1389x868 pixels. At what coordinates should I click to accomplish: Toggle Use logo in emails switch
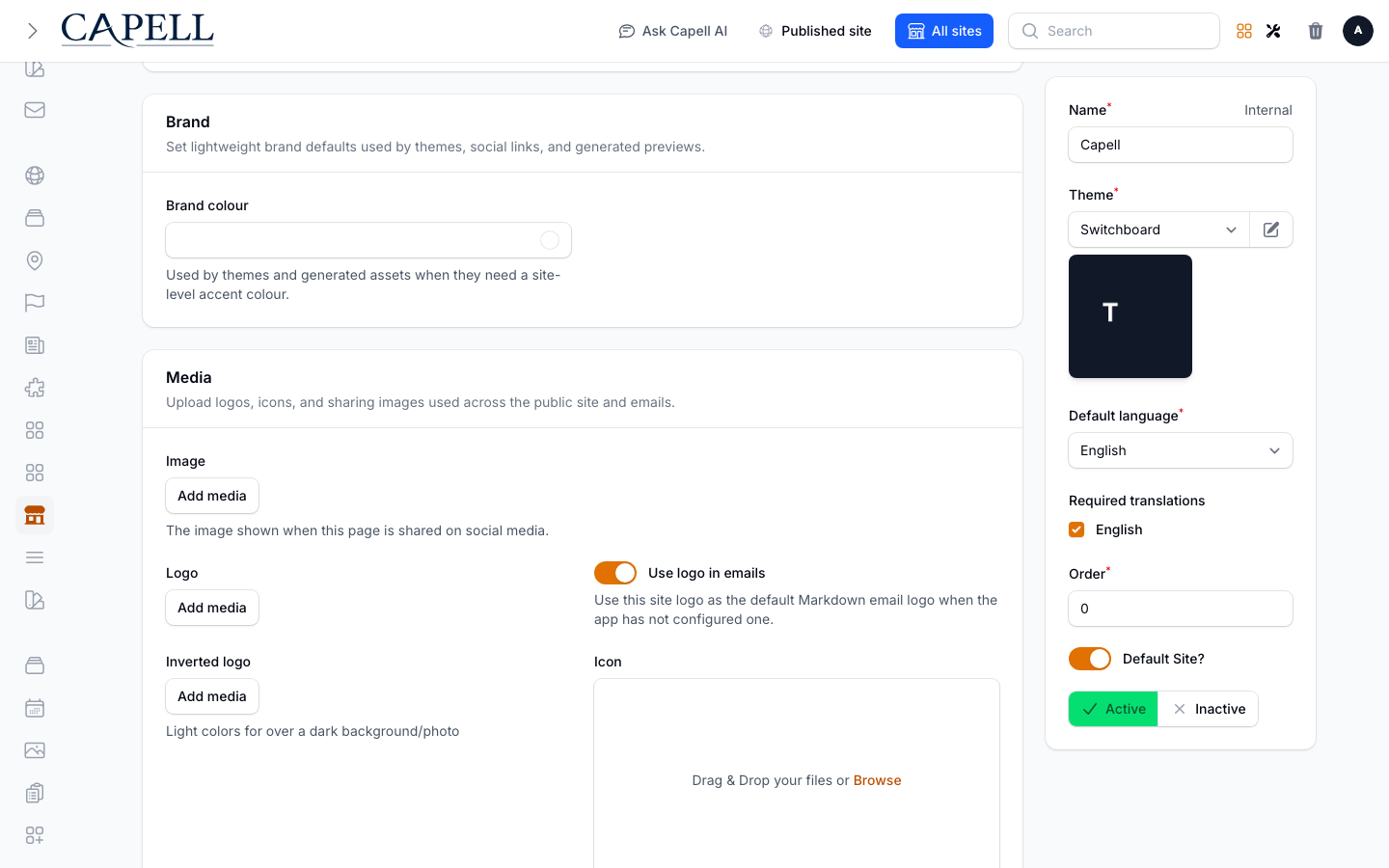pyautogui.click(x=615, y=573)
